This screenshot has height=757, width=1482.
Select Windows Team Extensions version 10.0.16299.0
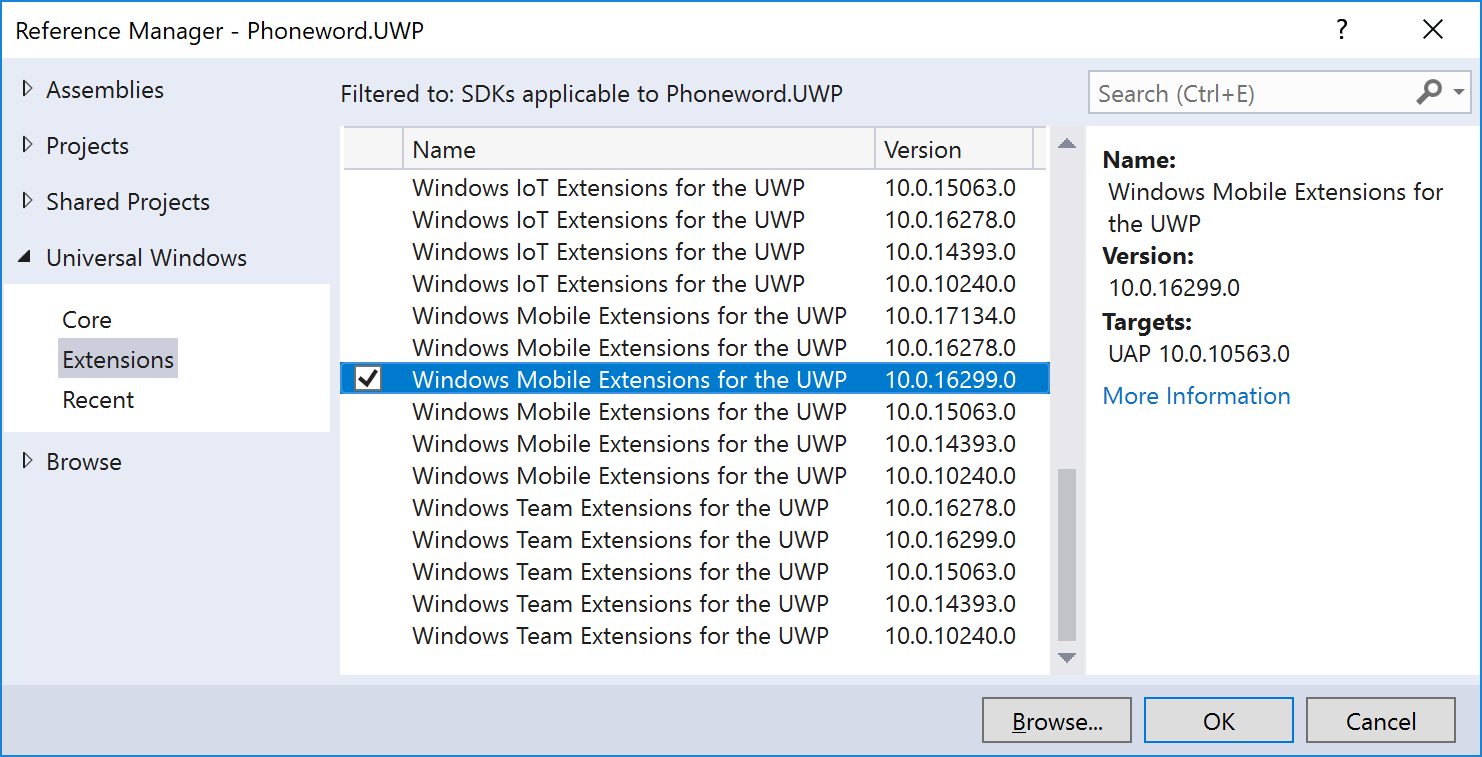(694, 539)
